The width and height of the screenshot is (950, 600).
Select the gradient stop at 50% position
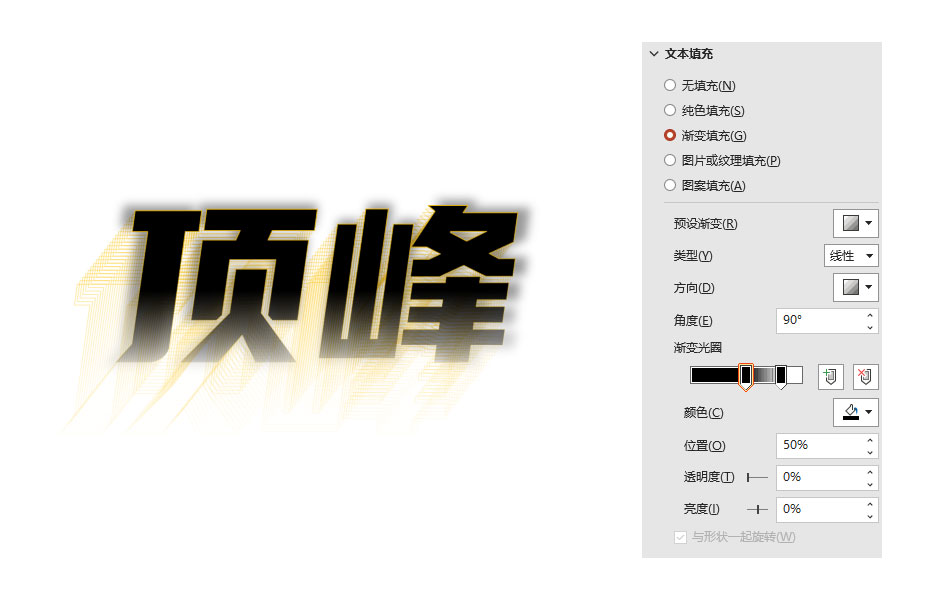point(745,375)
